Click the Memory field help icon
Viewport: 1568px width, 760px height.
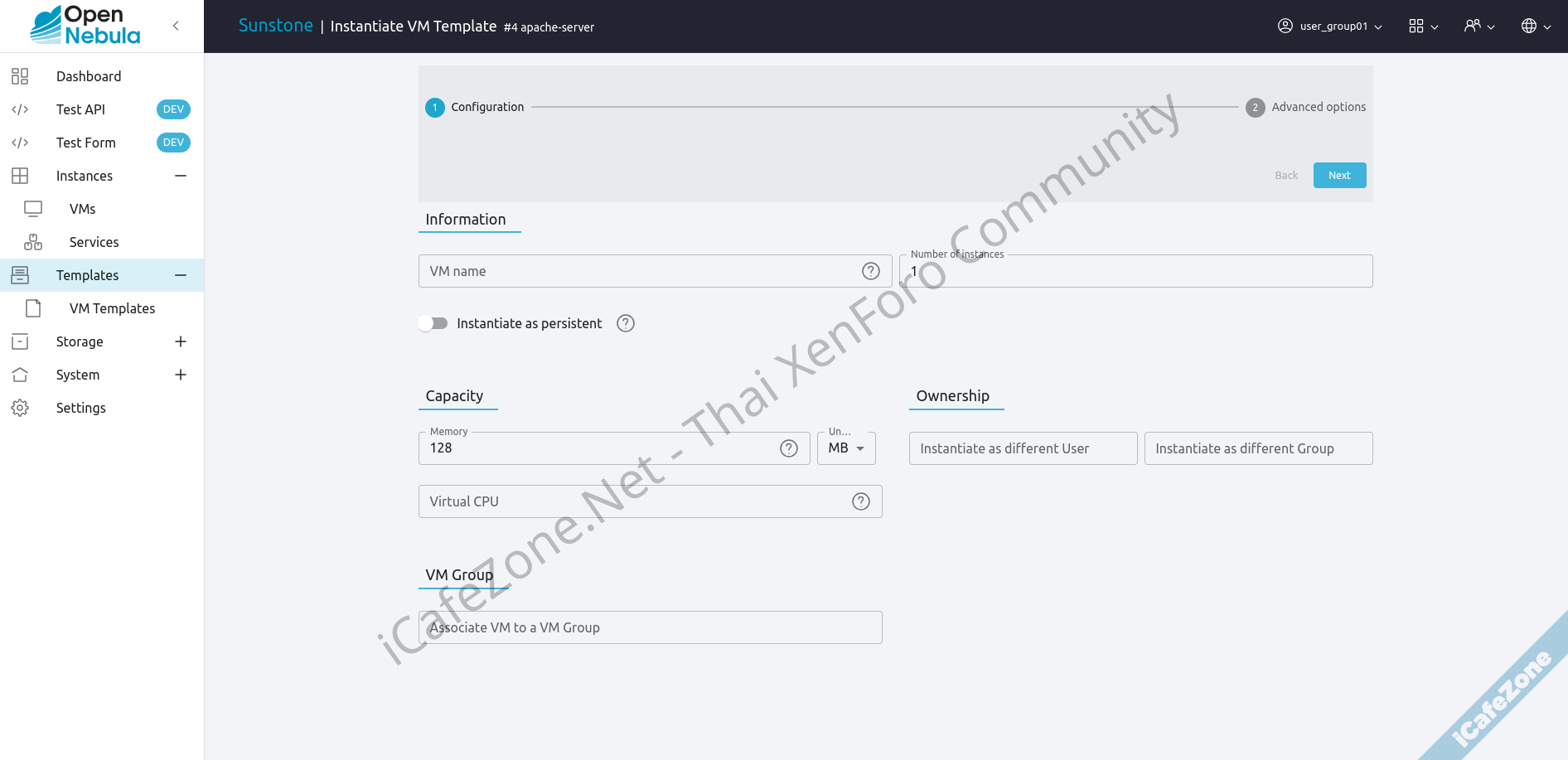[788, 448]
